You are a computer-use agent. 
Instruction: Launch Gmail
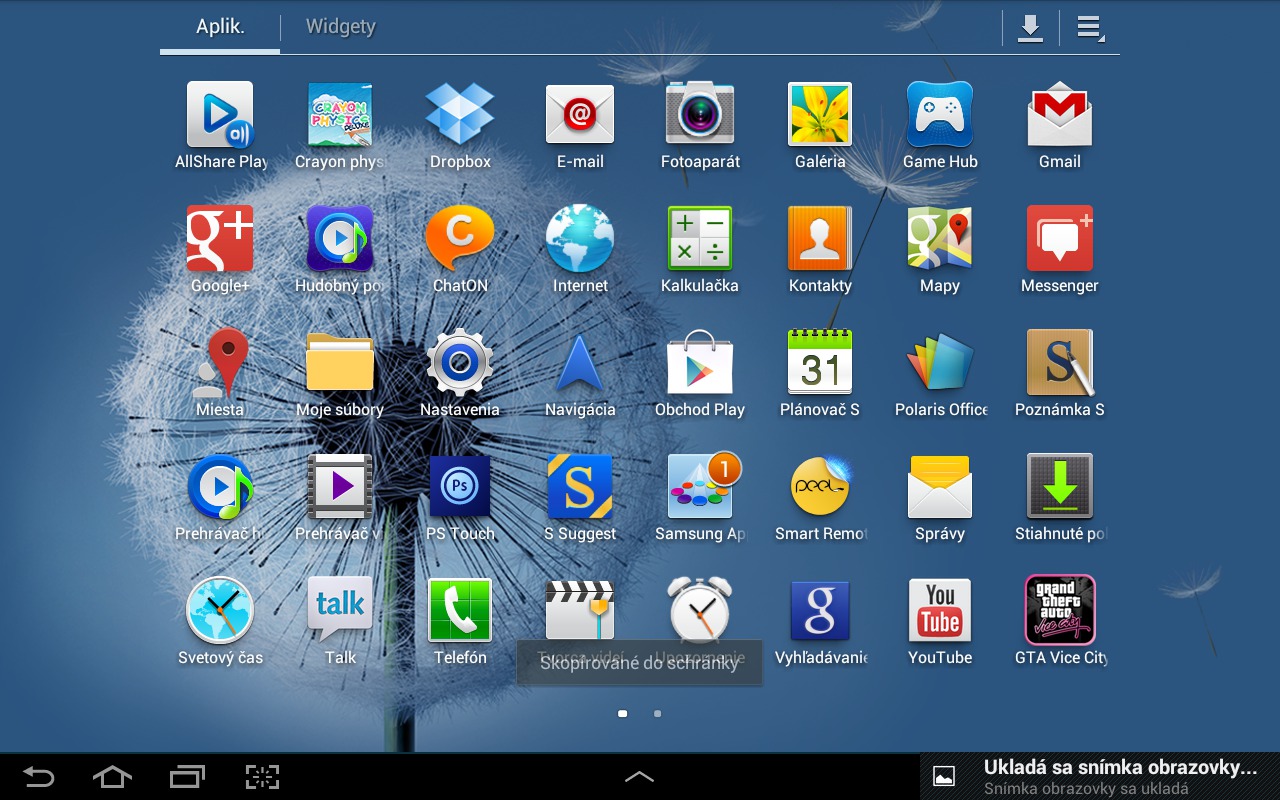coord(1059,115)
